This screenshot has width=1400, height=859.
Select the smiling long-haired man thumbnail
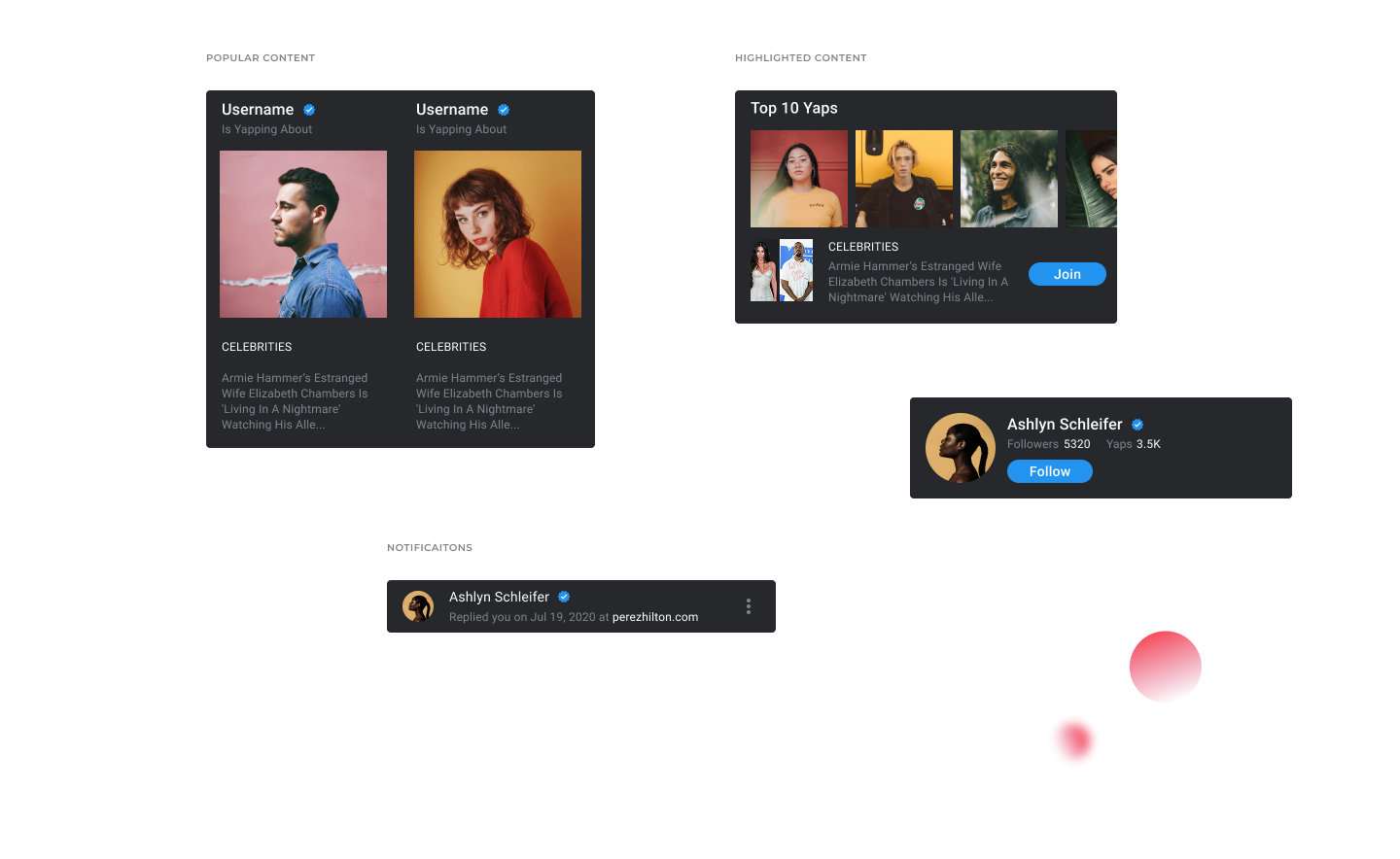pyautogui.click(x=1009, y=179)
